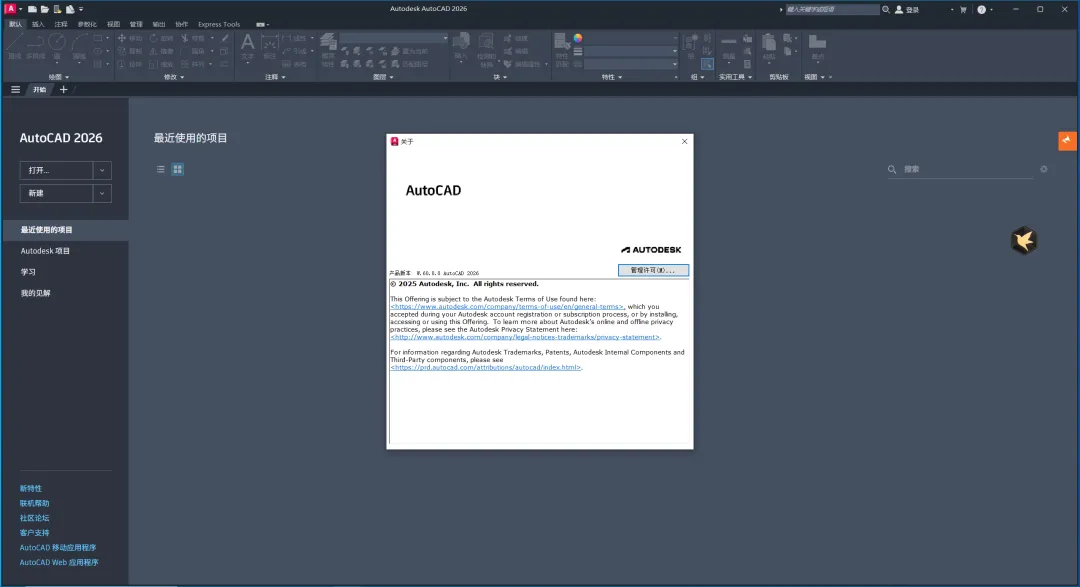The height and width of the screenshot is (587, 1080).
Task: Select the 文字 (Text) tool with big A
Action: tap(247, 46)
